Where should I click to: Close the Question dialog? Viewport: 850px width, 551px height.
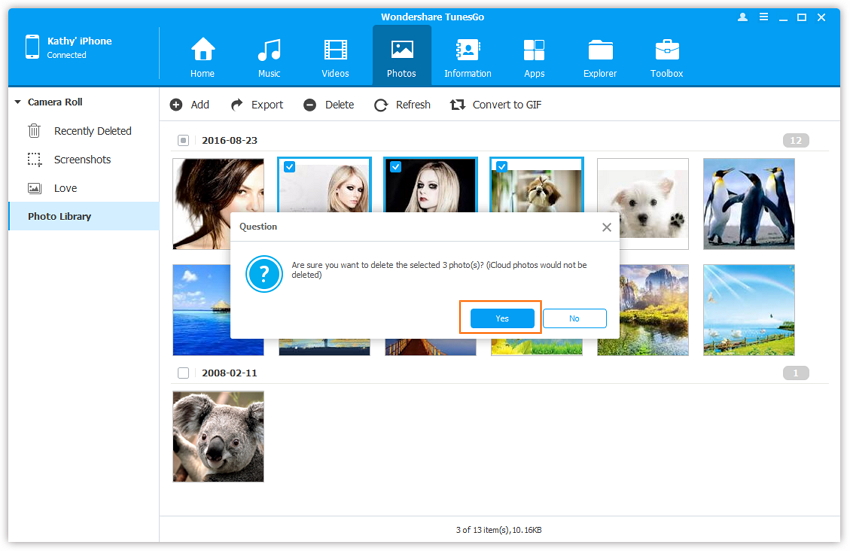tap(606, 227)
